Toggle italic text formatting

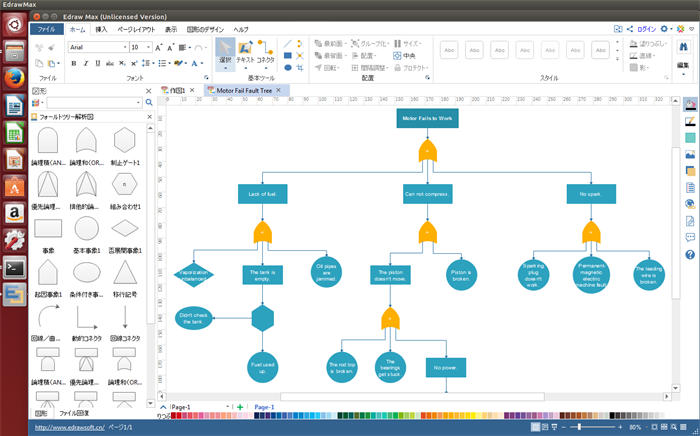pyautogui.click(x=86, y=63)
